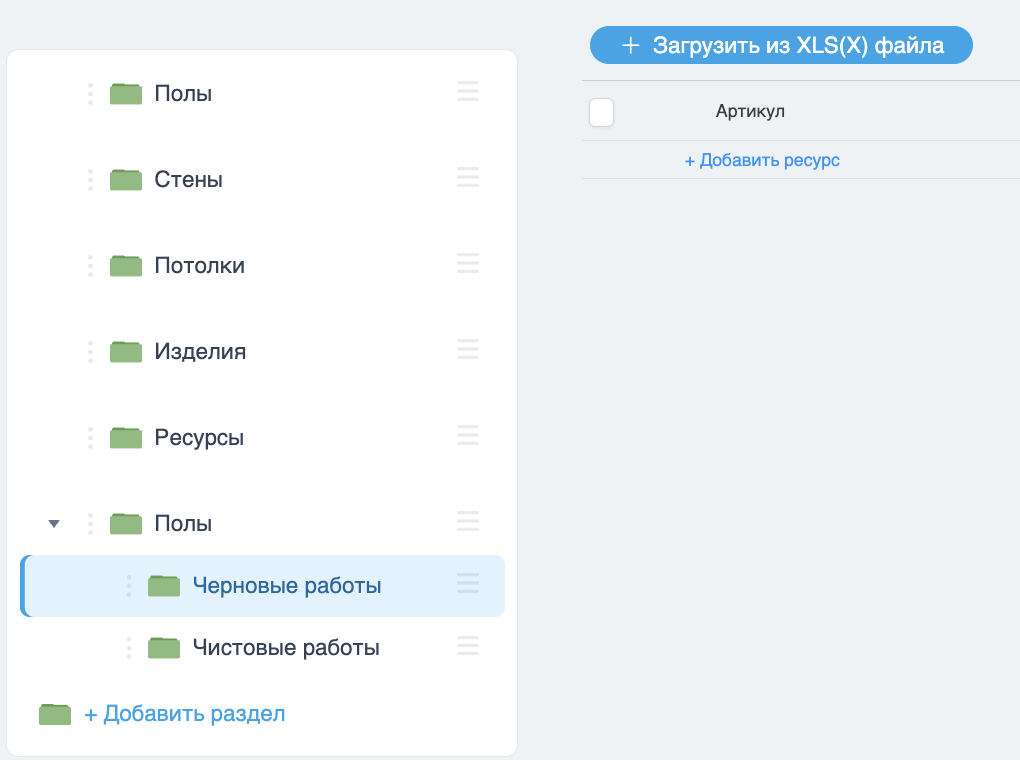Click the folder icon beside Изделия
The image size is (1020, 760).
click(x=126, y=351)
